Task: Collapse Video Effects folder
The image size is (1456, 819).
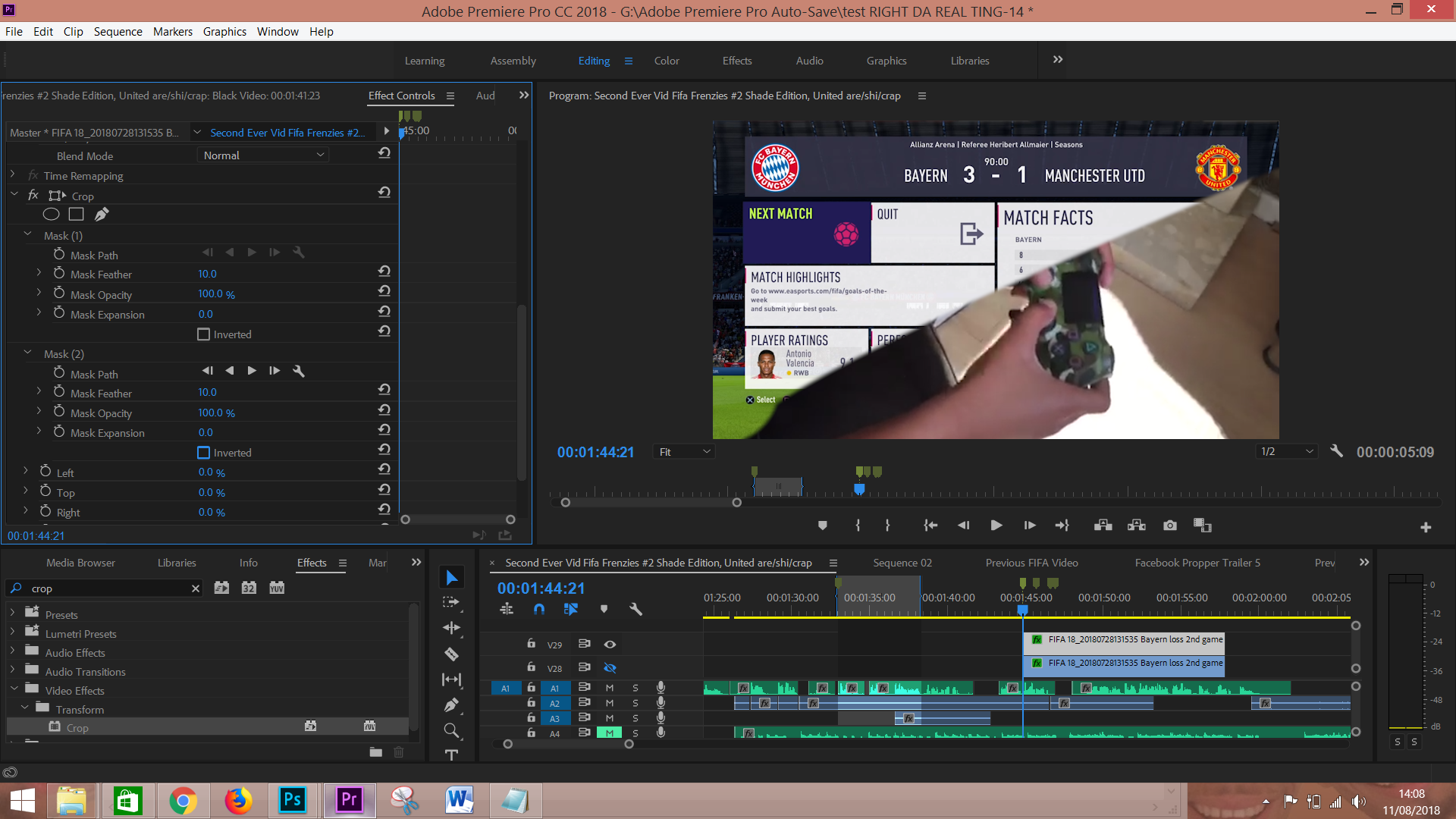Action: (x=14, y=689)
